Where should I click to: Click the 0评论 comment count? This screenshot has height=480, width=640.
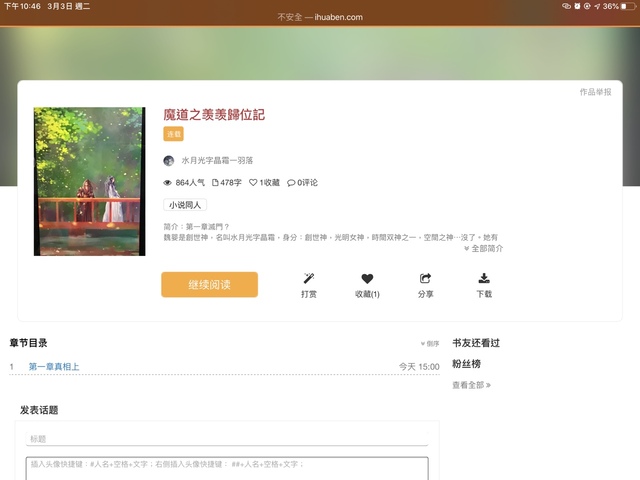(x=307, y=182)
